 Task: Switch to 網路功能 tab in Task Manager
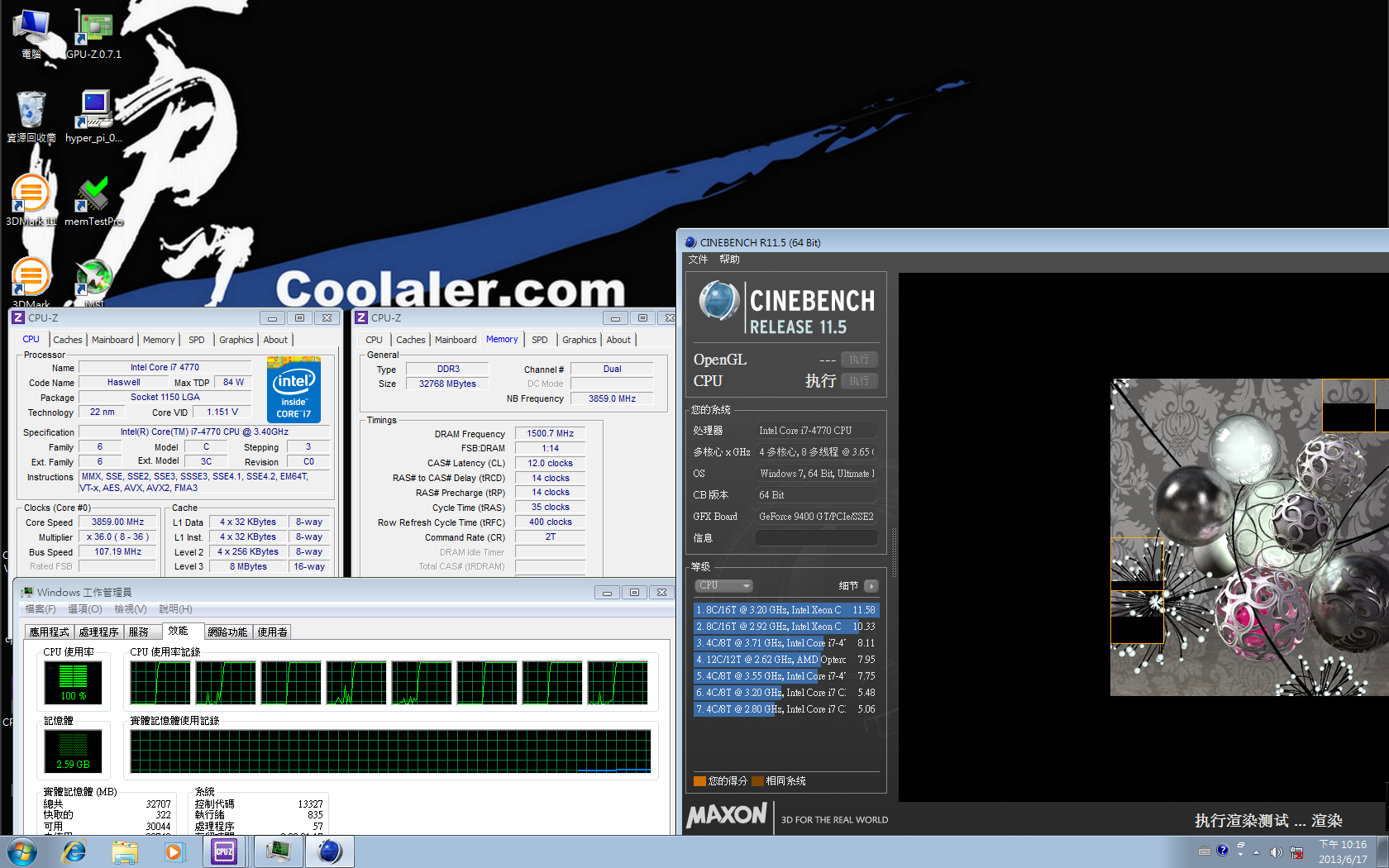(x=227, y=632)
